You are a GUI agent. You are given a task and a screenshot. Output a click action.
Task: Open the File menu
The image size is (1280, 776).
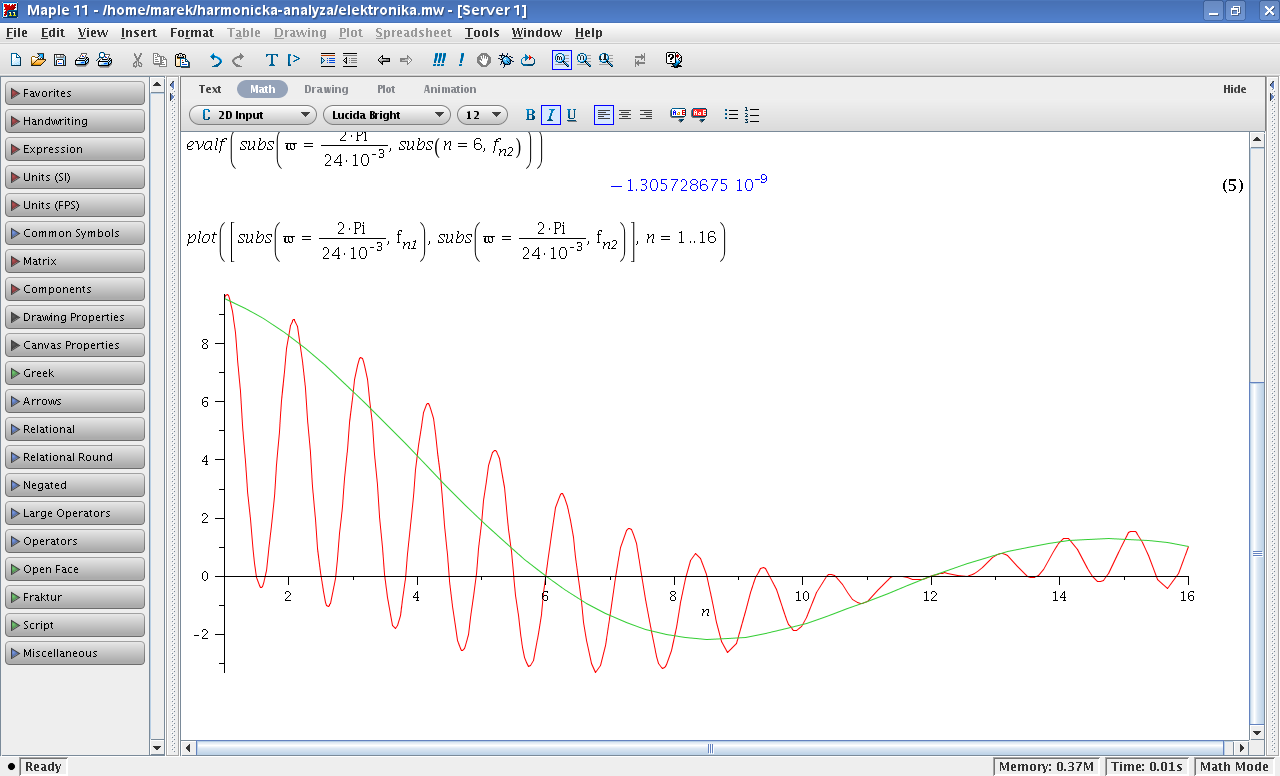pyautogui.click(x=16, y=33)
